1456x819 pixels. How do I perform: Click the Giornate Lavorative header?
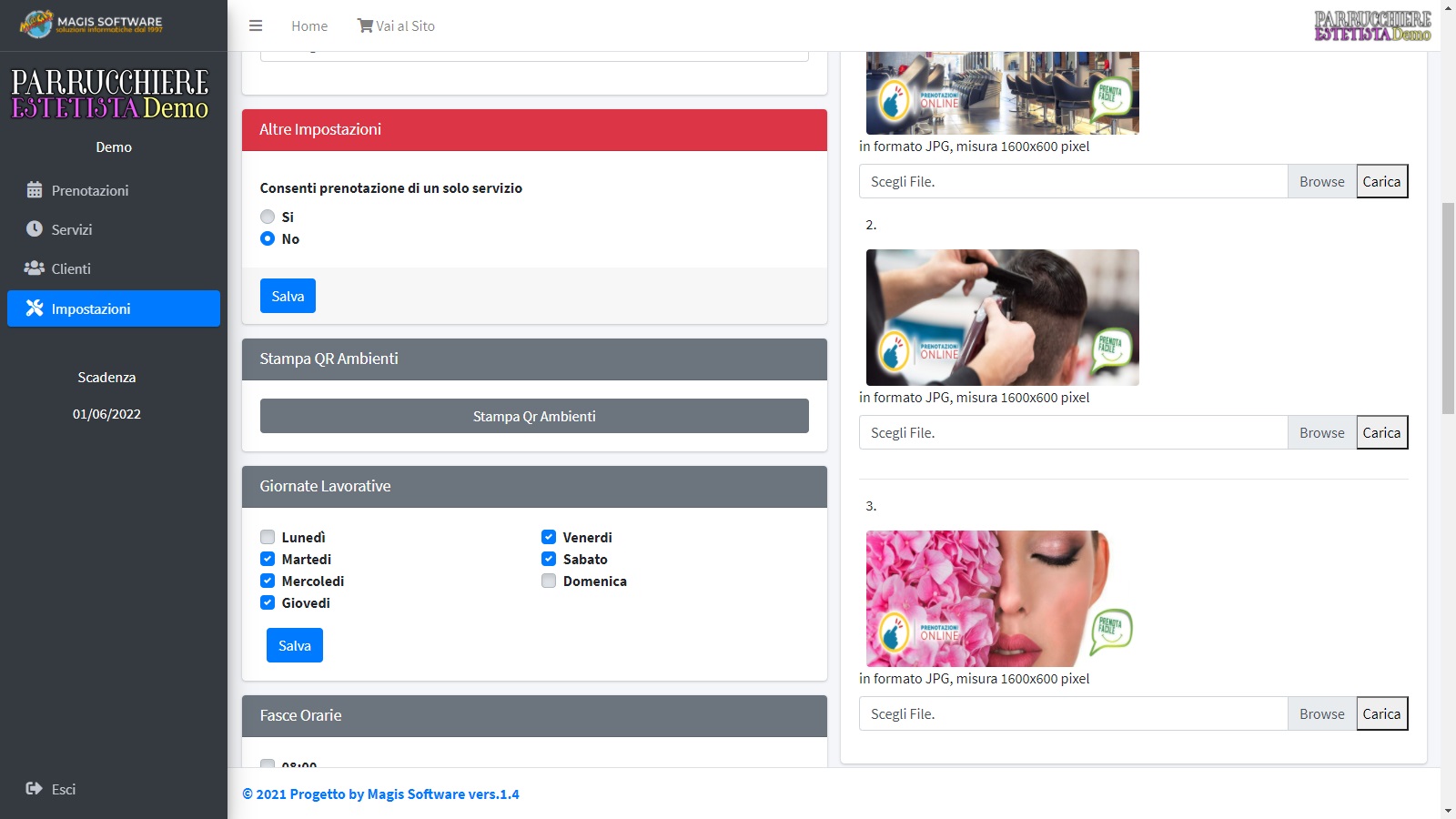click(x=534, y=486)
